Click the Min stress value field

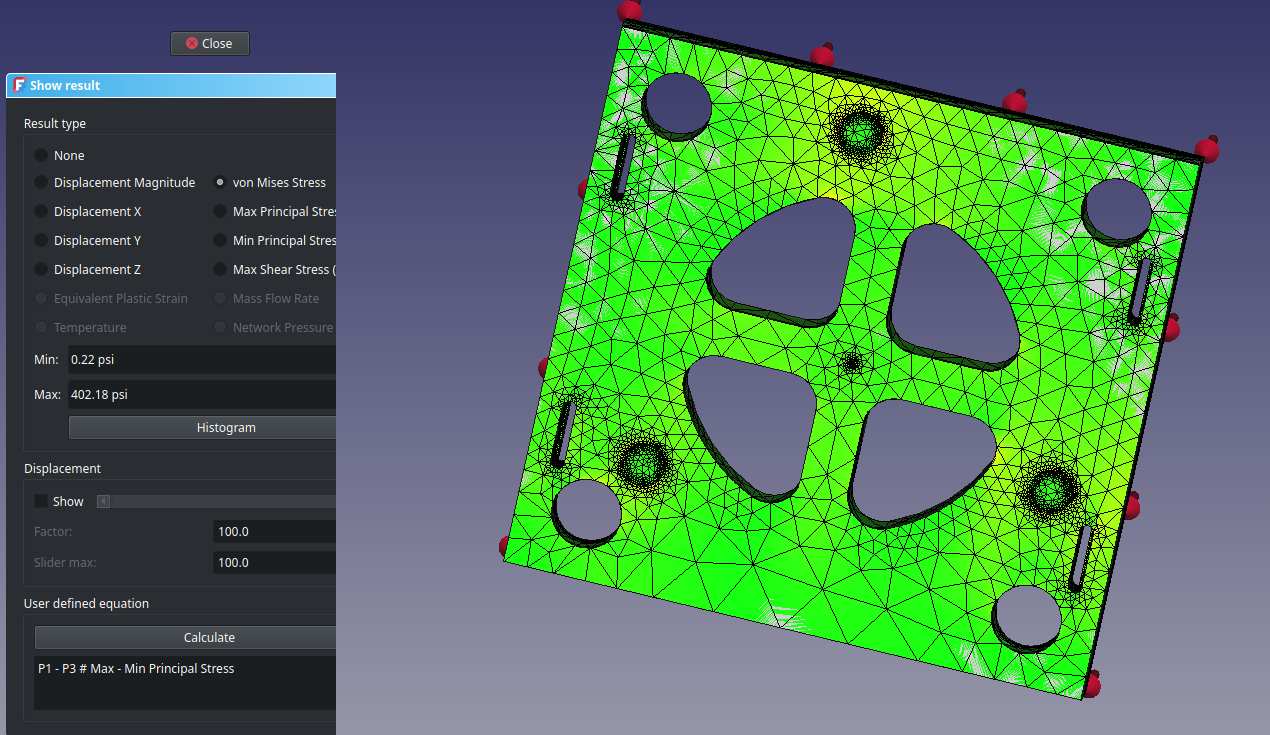tap(200, 360)
